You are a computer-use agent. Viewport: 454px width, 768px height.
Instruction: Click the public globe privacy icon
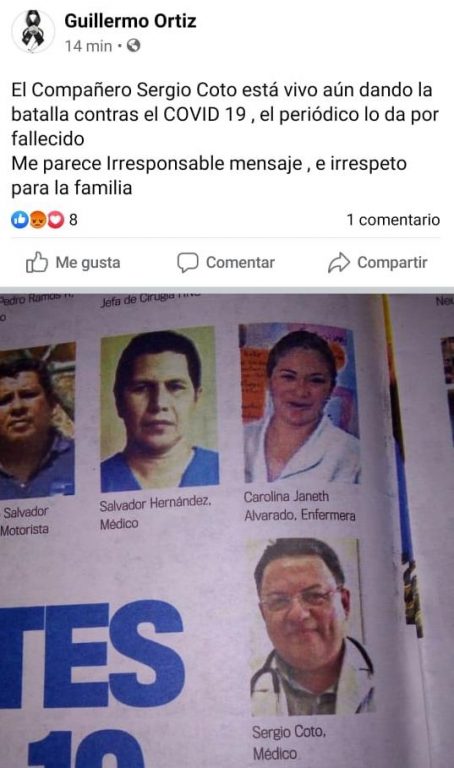pos(133,46)
